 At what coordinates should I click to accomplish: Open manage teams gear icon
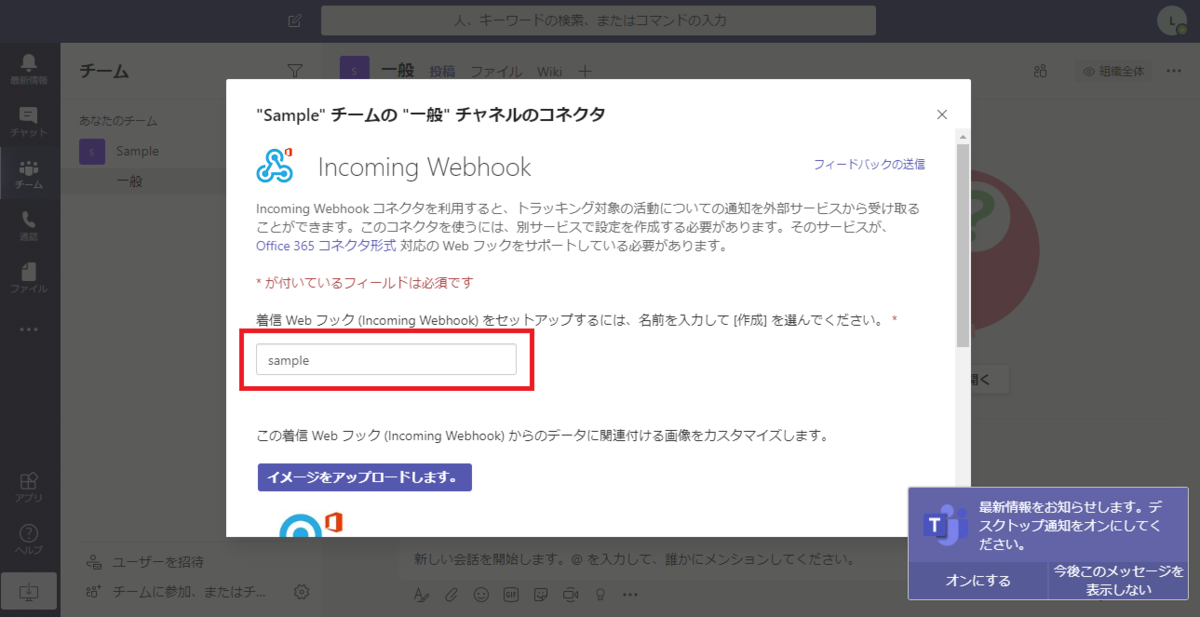pyautogui.click(x=301, y=591)
